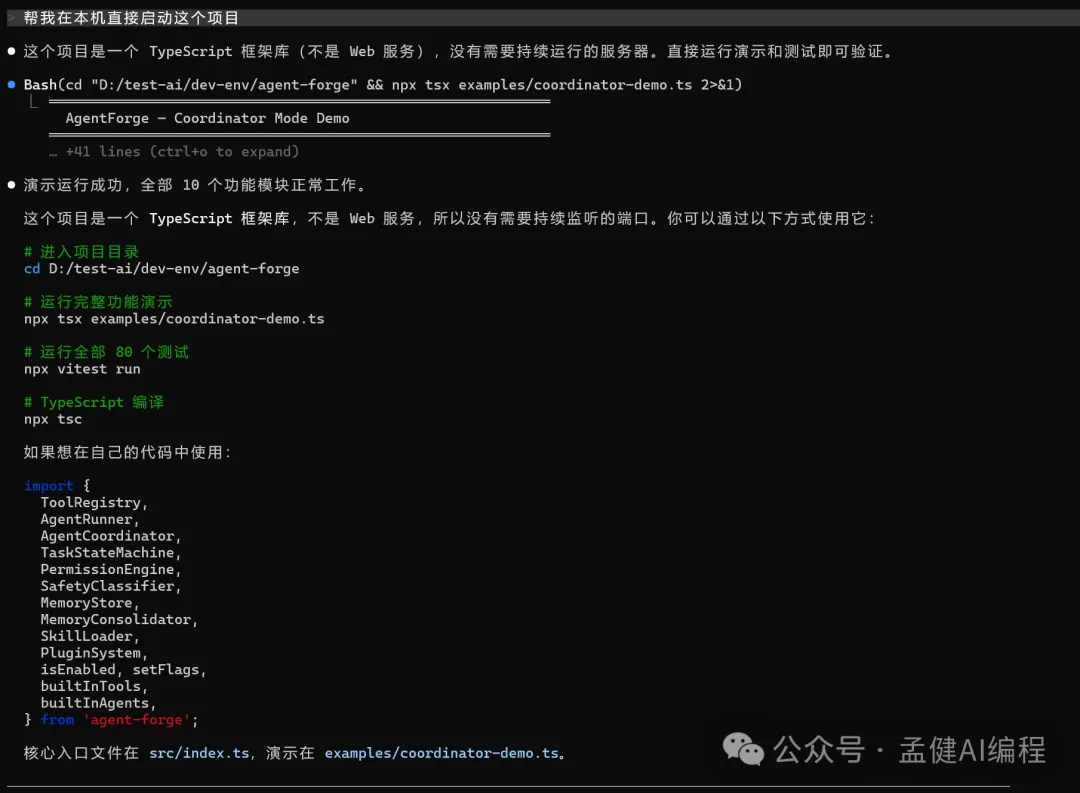The width and height of the screenshot is (1080, 793).
Task: Click the prompt text 帮我在本机直接启动这个项目
Action: tap(131, 18)
